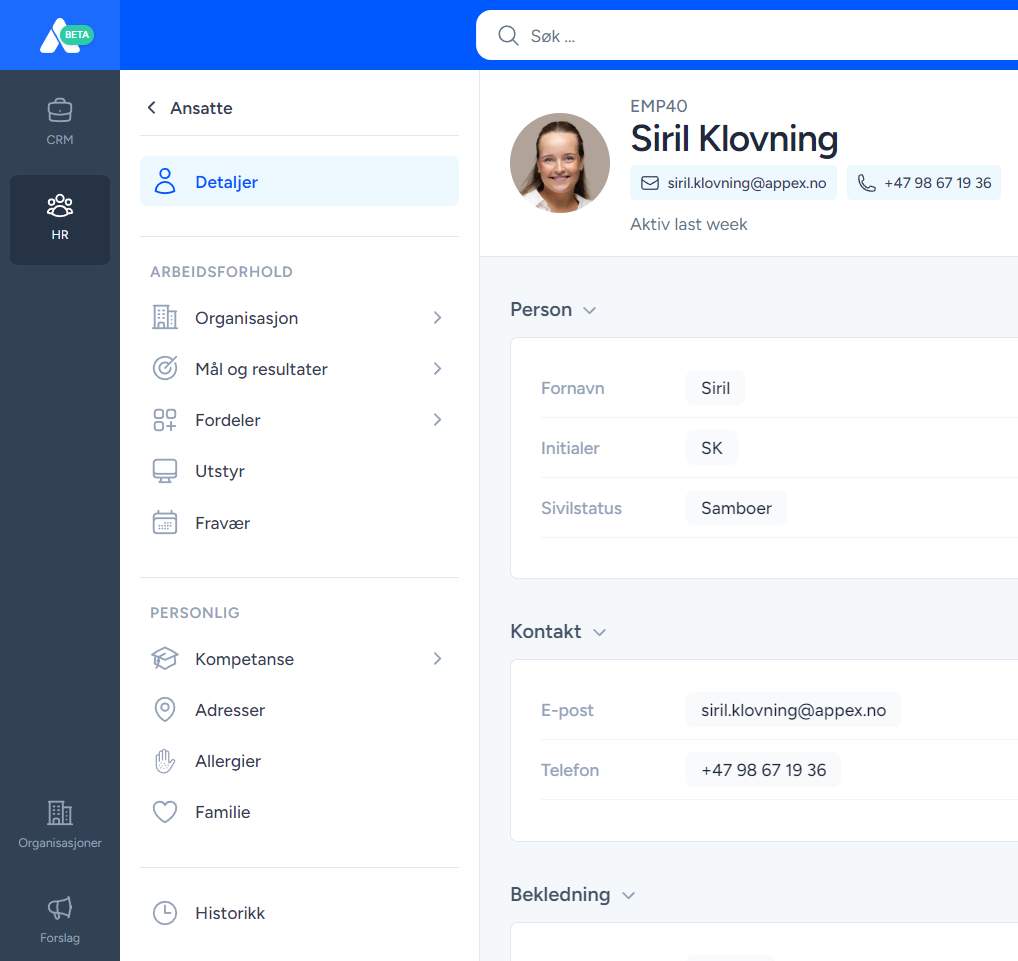Open the Adresser menu item
The width and height of the screenshot is (1018, 961).
coord(230,711)
